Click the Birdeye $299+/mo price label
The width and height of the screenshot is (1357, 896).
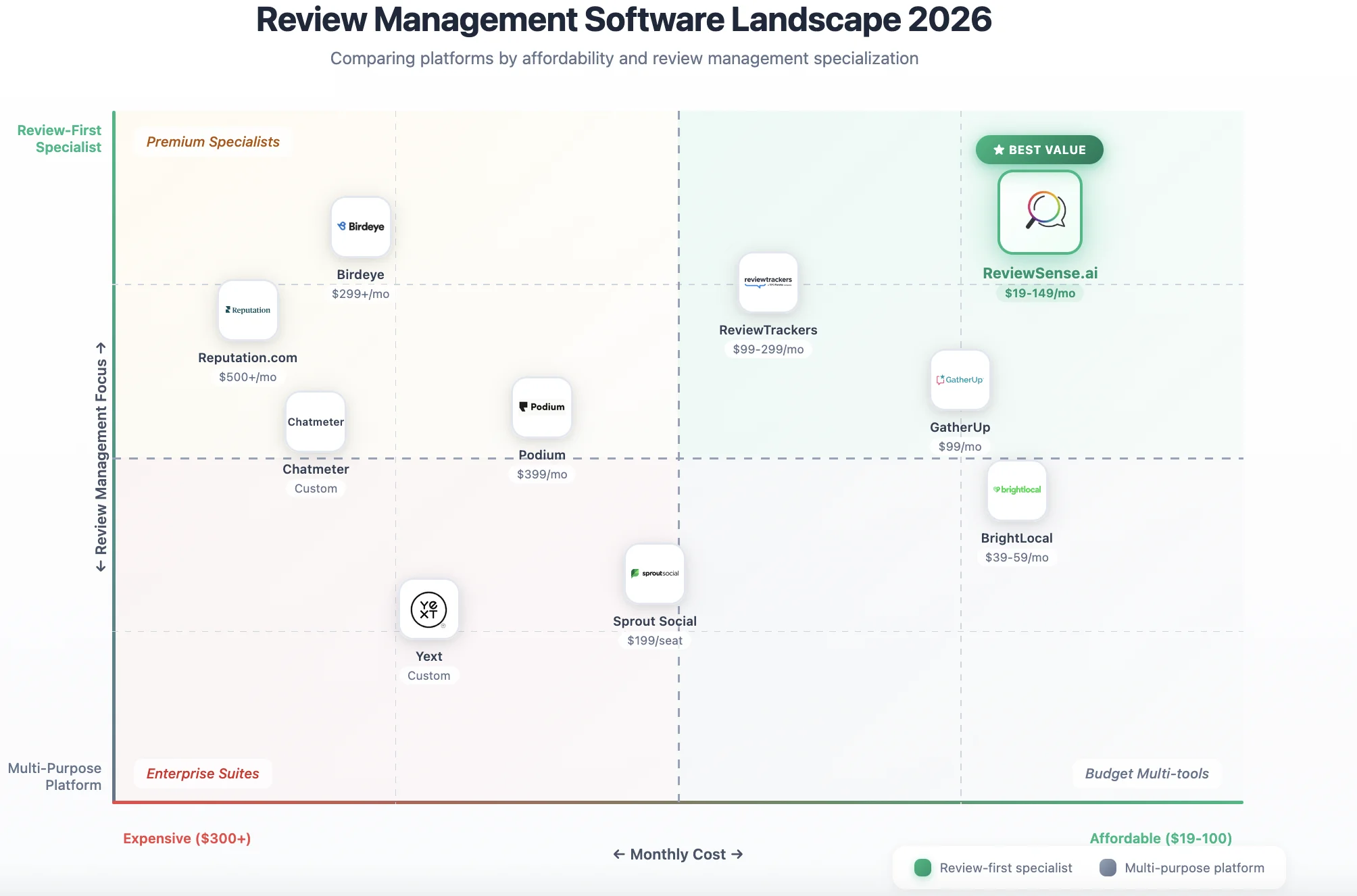pyautogui.click(x=360, y=294)
